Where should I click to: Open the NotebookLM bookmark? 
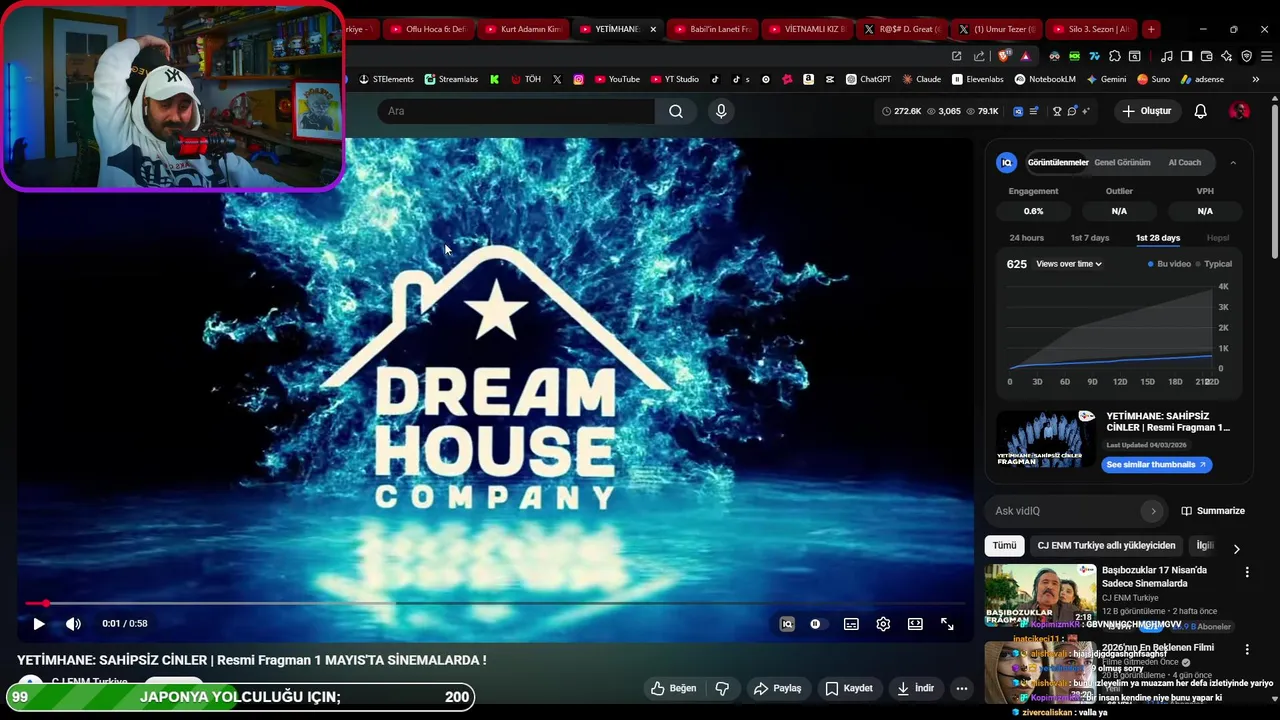click(x=1045, y=79)
